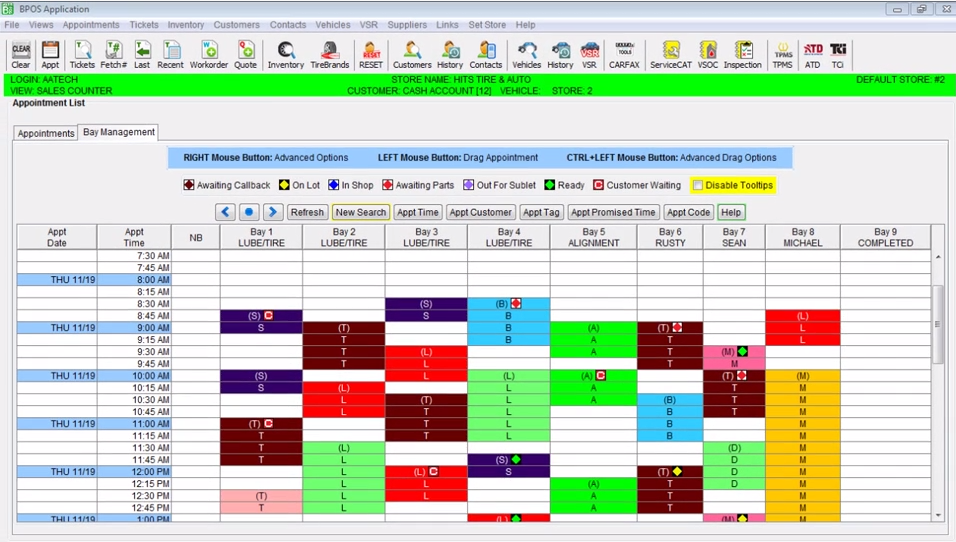Select the 8:45 AM (S) appointment in Bay 1
The width and height of the screenshot is (956, 542).
coord(261,316)
